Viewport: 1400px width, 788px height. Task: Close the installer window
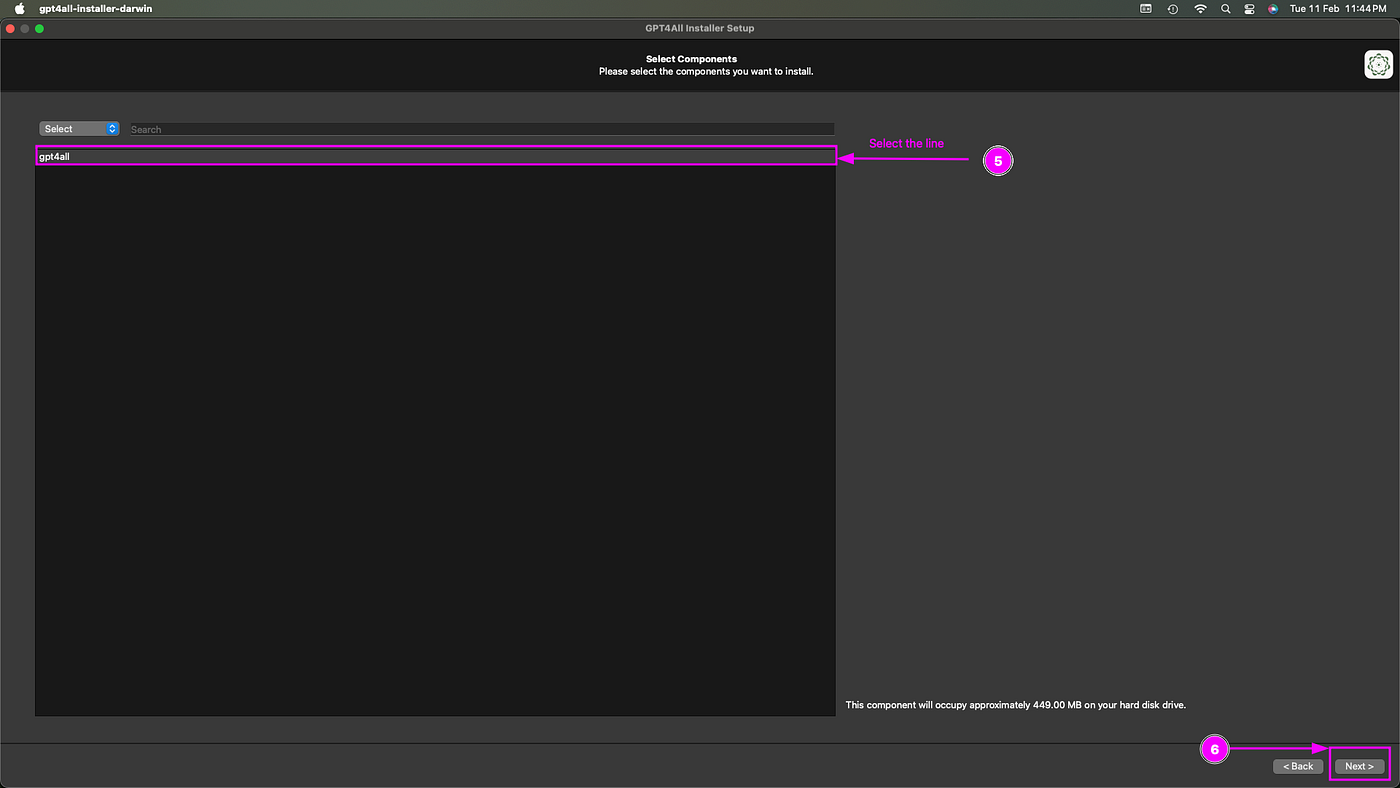click(11, 28)
